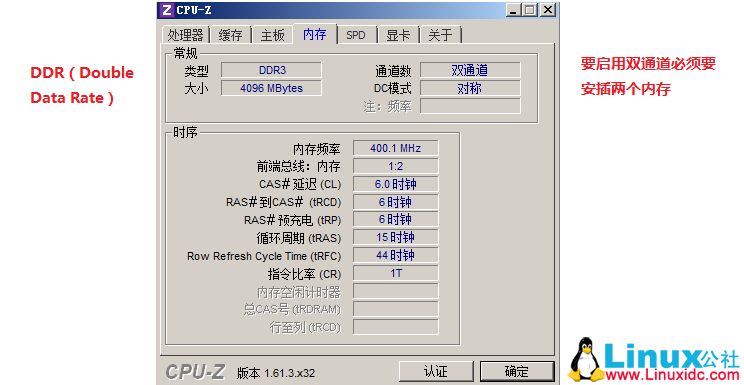Click the 认证 button
Image resolution: width=744 pixels, height=385 pixels.
tap(436, 371)
